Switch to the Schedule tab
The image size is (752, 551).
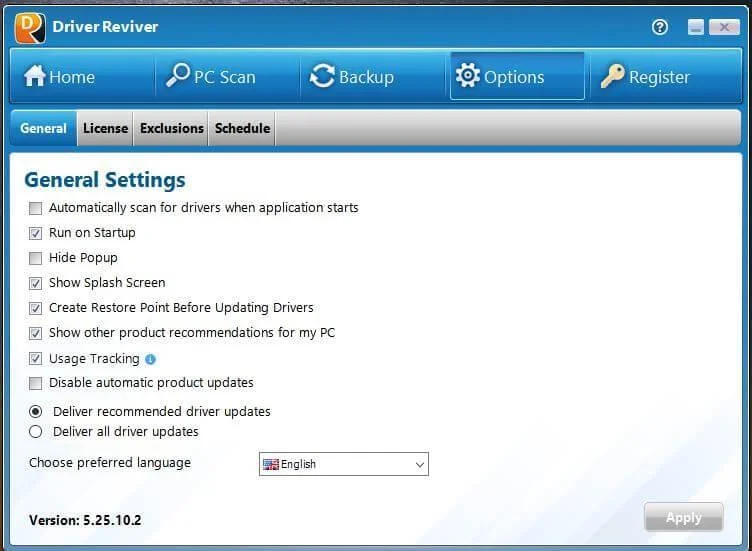tap(242, 128)
